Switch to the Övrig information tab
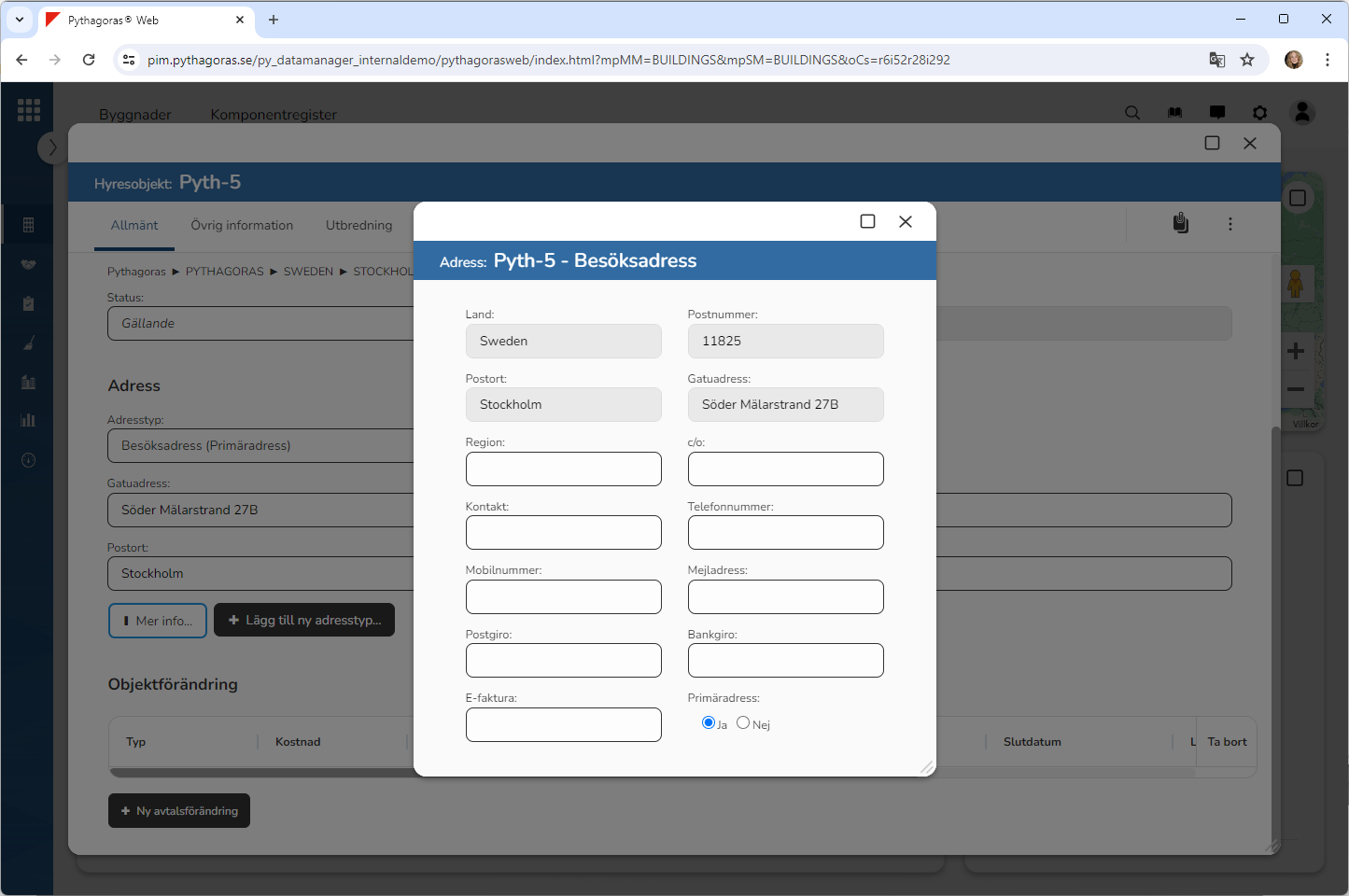This screenshot has height=896, width=1349. (242, 225)
